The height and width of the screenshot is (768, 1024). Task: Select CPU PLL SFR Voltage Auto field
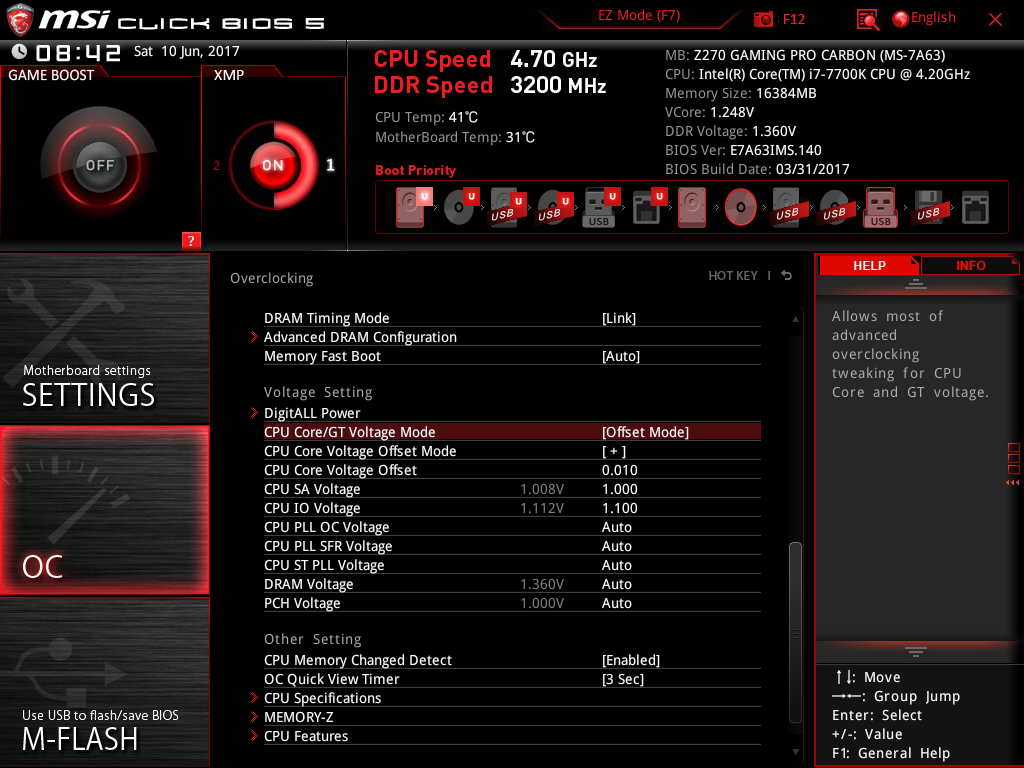[x=616, y=546]
